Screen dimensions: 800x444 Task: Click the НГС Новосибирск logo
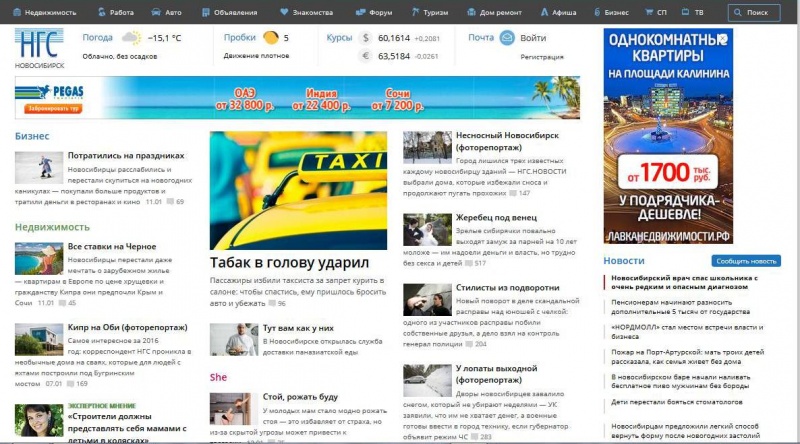pos(39,47)
